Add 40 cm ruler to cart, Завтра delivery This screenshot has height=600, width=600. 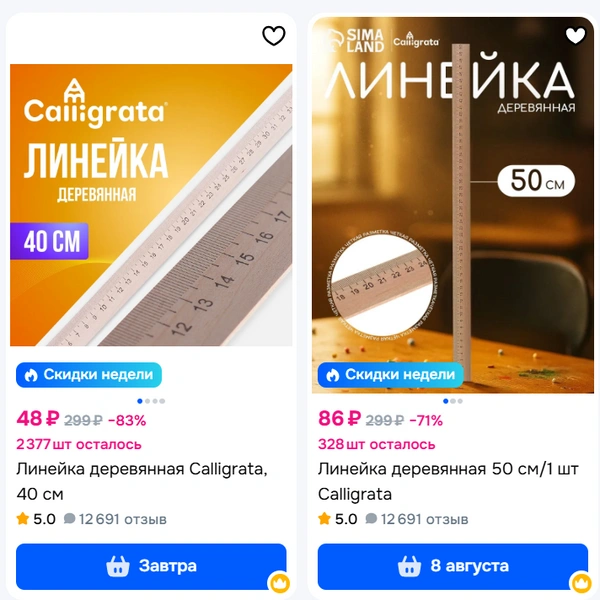coord(151,566)
